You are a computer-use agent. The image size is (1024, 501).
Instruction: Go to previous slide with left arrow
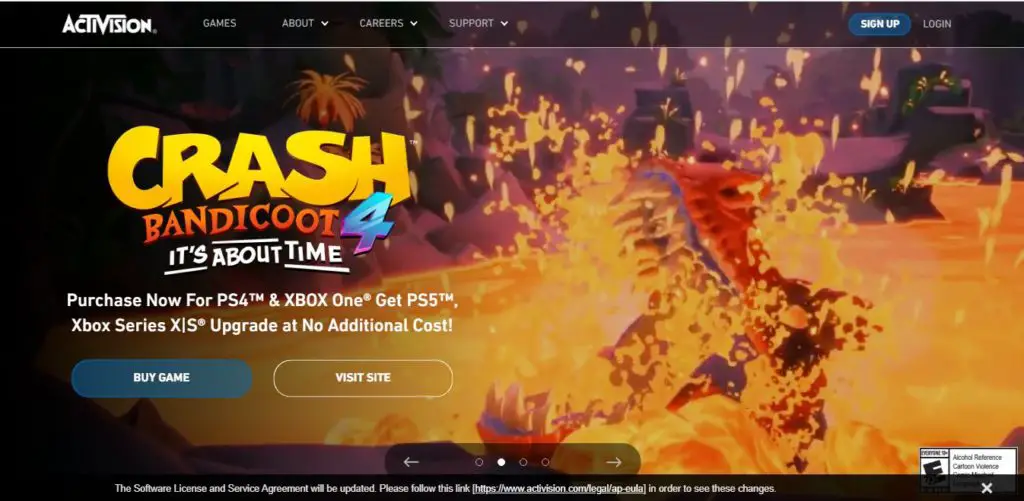pyautogui.click(x=411, y=462)
